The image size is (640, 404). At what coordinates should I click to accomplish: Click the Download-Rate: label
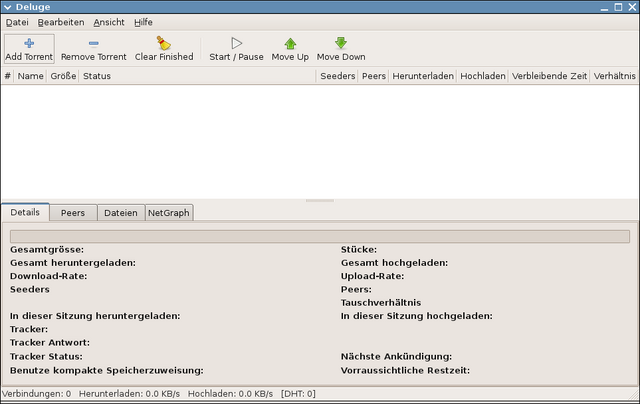pyautogui.click(x=49, y=276)
